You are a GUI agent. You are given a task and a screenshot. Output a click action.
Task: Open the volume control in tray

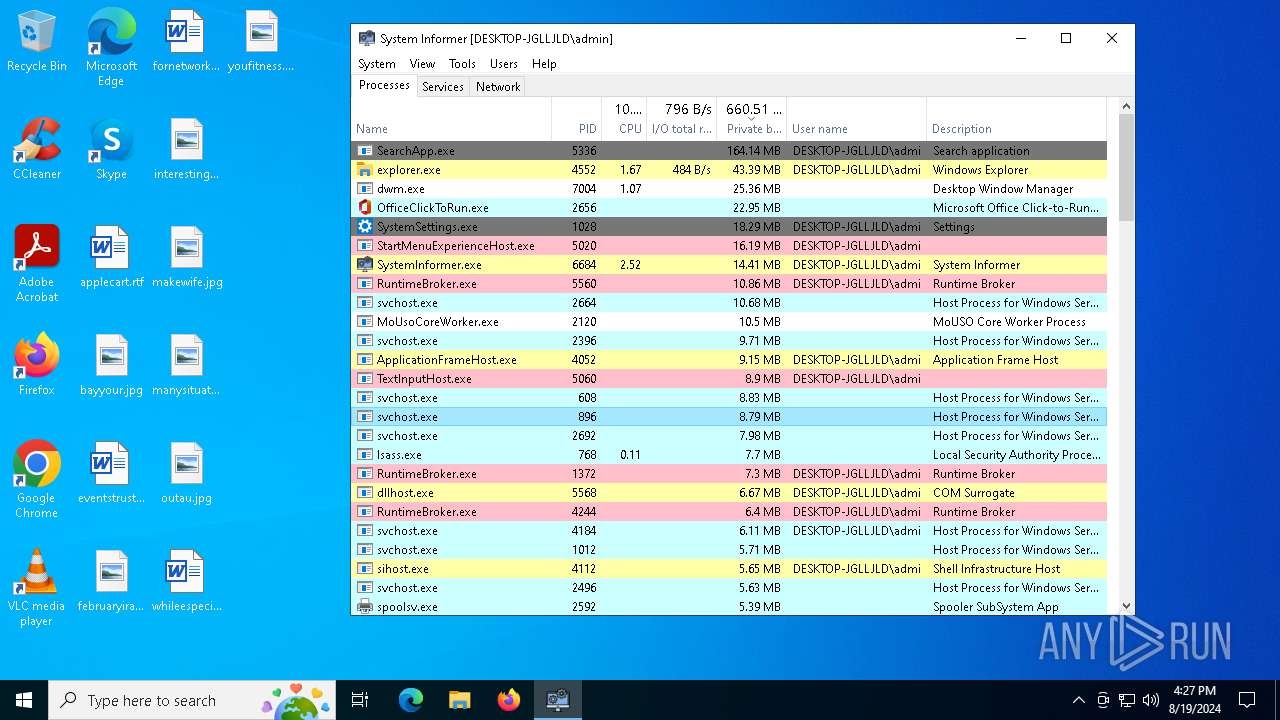[1151, 700]
